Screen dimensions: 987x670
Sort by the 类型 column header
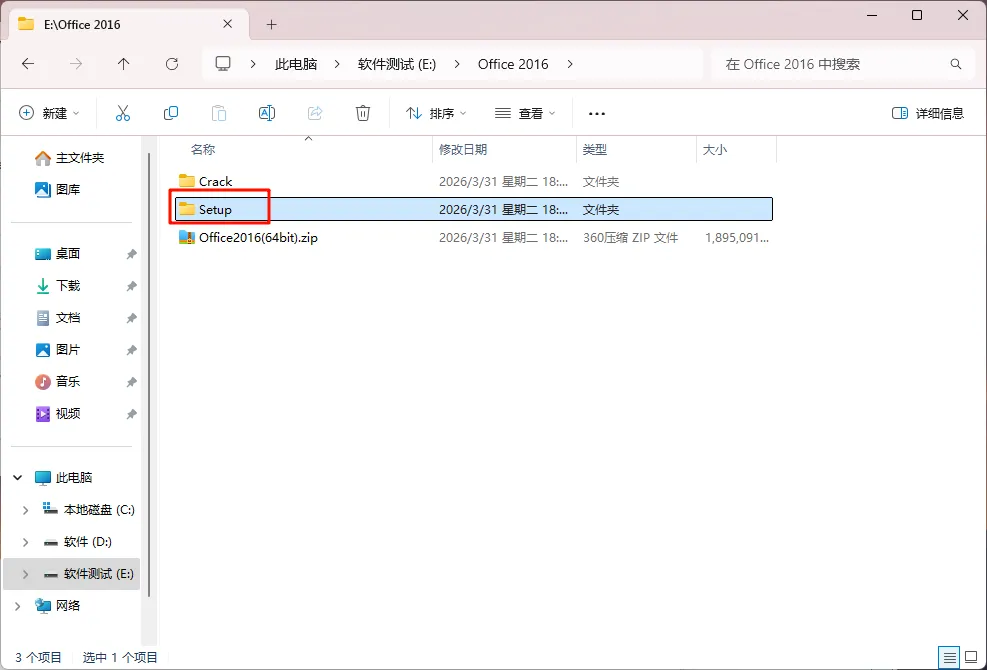594,149
